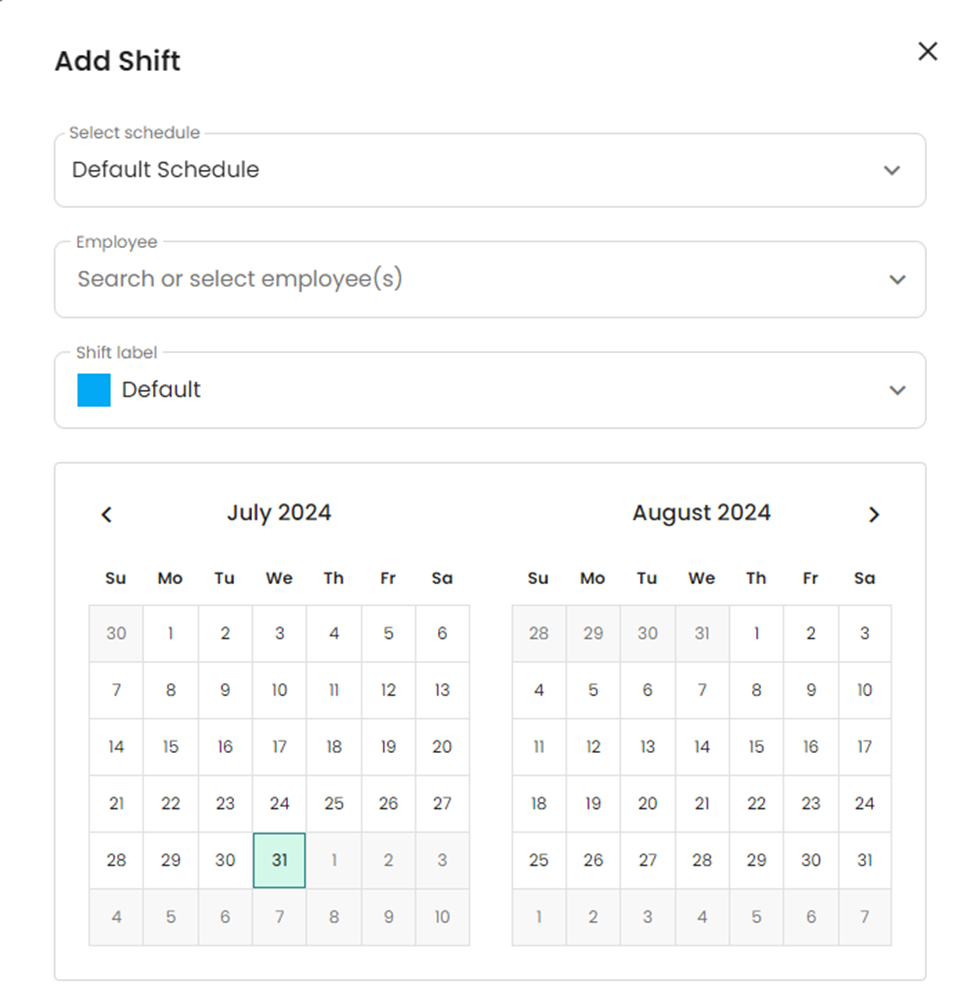
Task: Close the Add Shift dialog
Action: click(927, 51)
